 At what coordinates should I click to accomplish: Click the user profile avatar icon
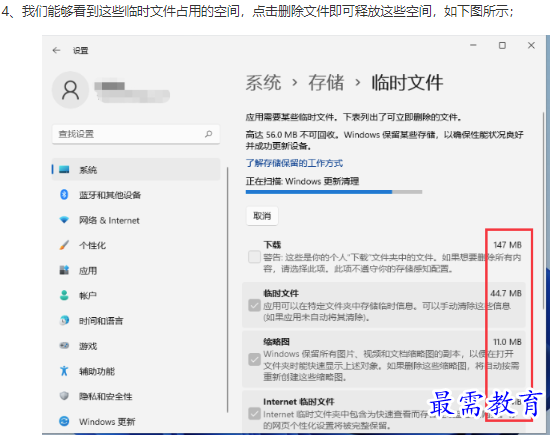[70, 90]
